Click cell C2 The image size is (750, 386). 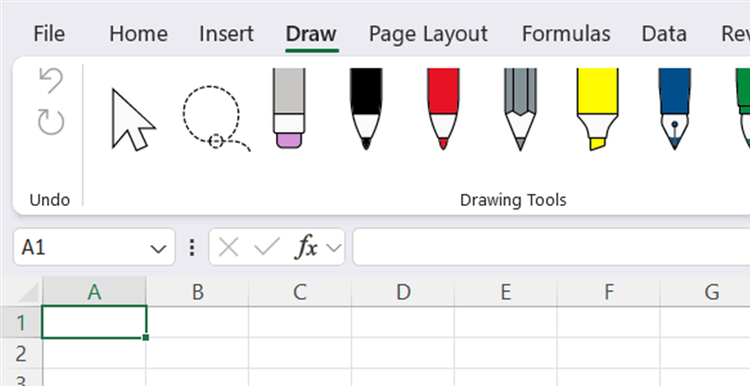[300, 353]
